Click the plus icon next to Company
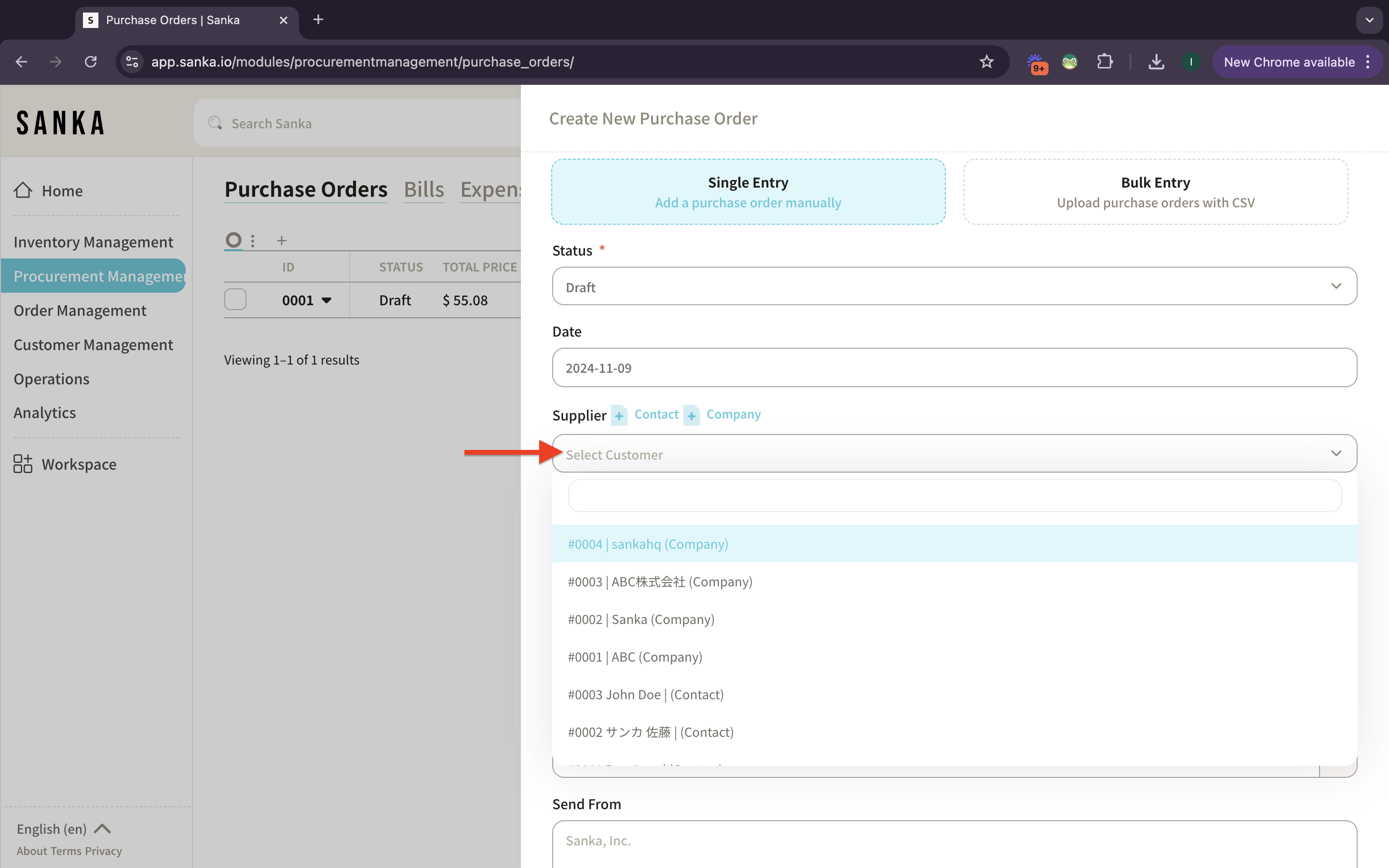This screenshot has height=868, width=1389. tap(691, 415)
